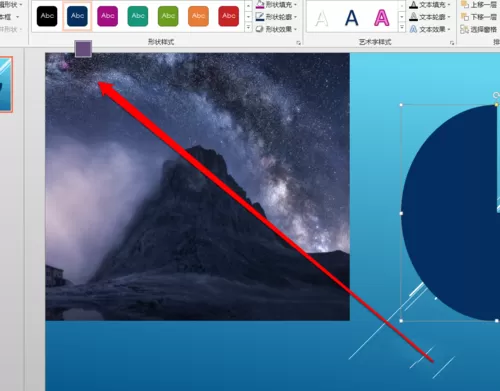
Task: Open 文本轮廓 text outline dropdown
Action: tap(435, 17)
